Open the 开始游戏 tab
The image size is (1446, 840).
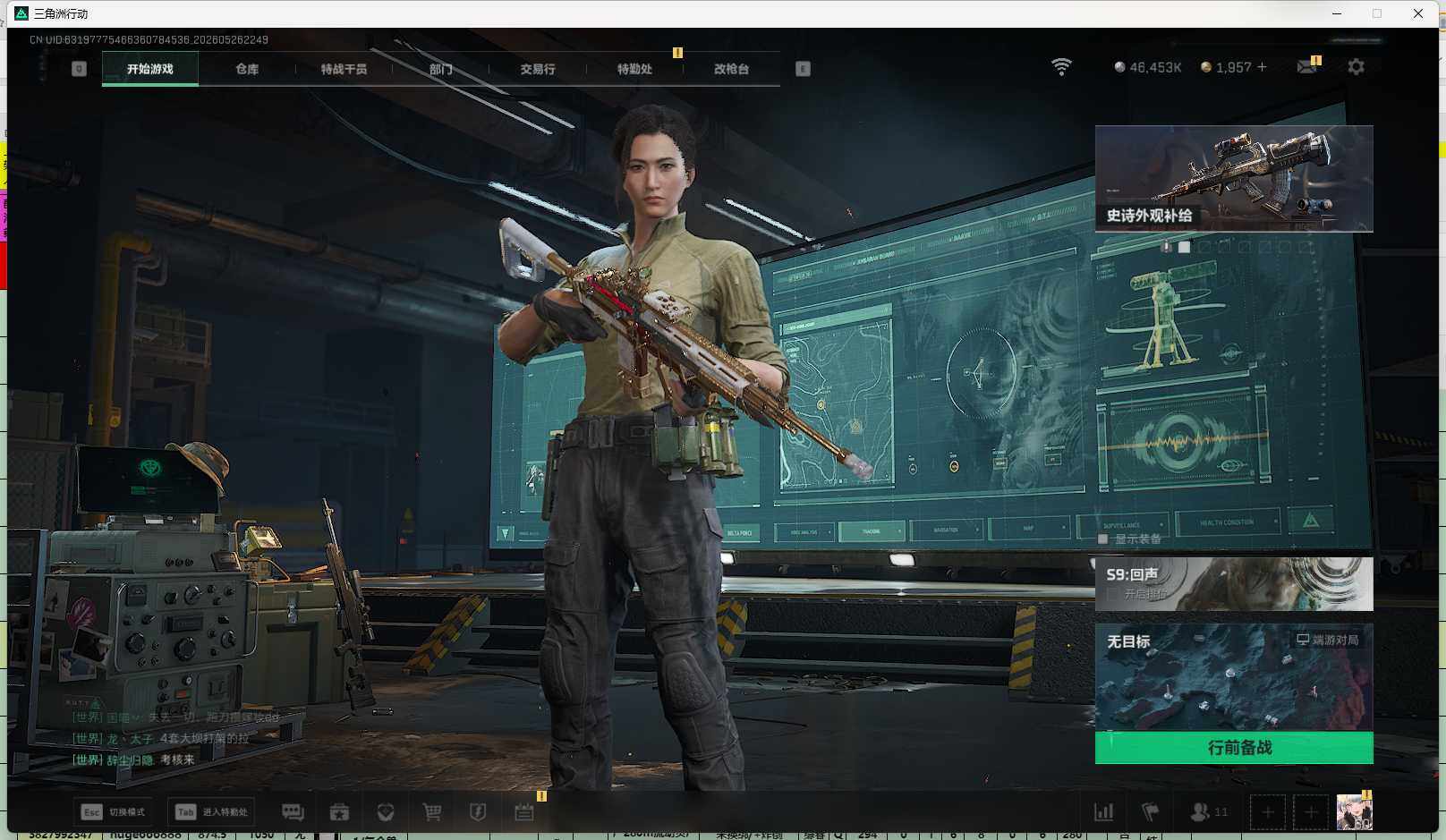point(150,69)
